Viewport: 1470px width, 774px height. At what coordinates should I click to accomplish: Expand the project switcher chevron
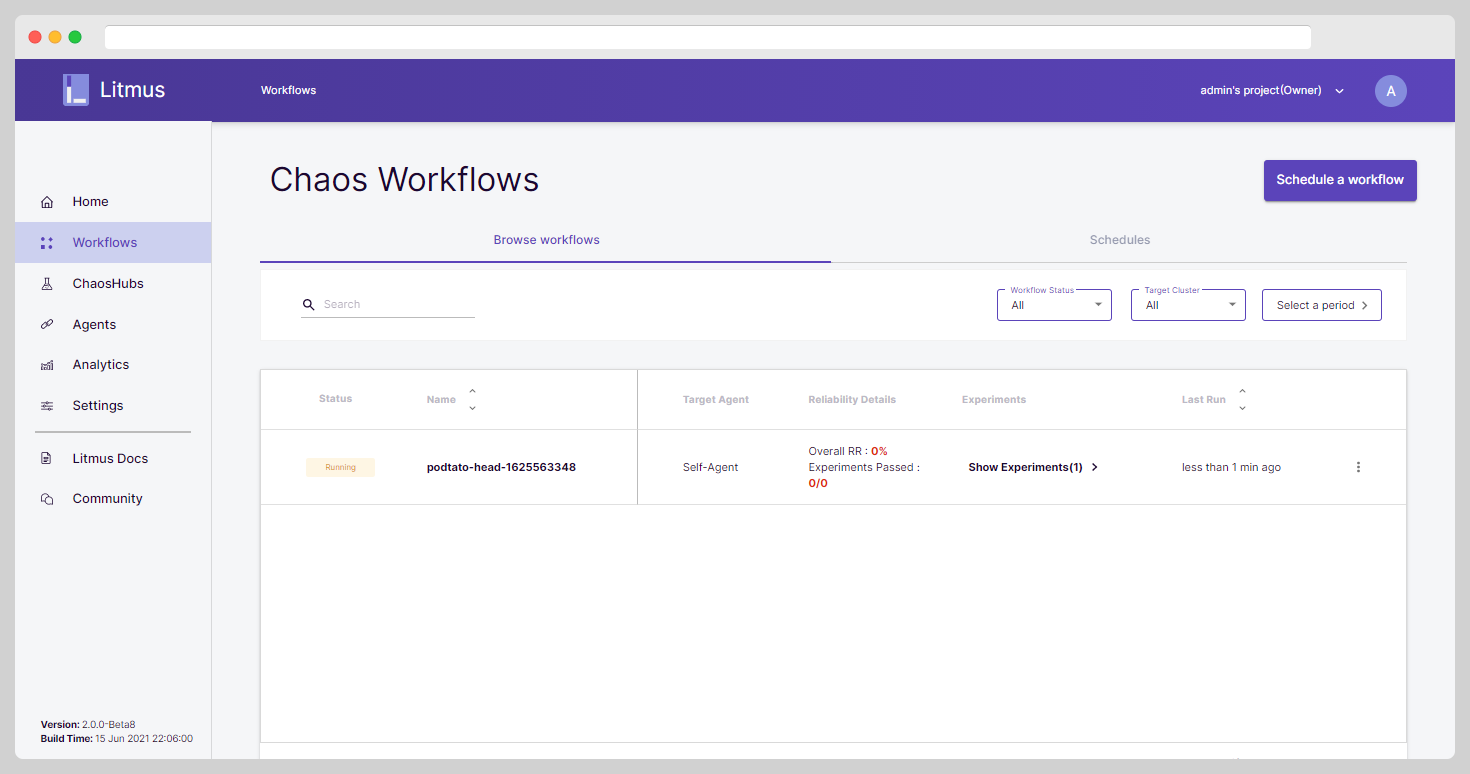(1340, 91)
